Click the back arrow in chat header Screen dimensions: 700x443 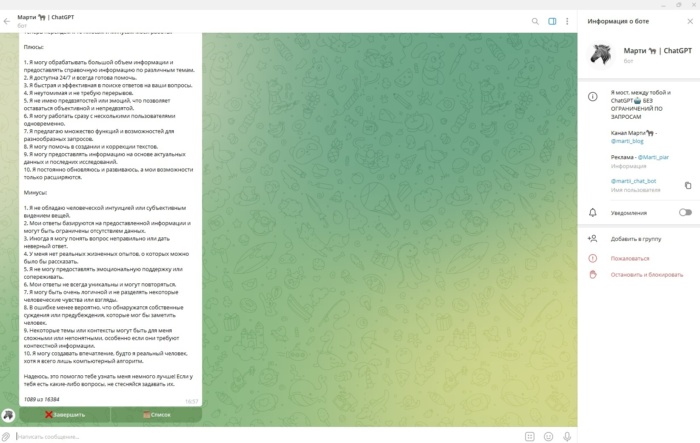tap(8, 20)
